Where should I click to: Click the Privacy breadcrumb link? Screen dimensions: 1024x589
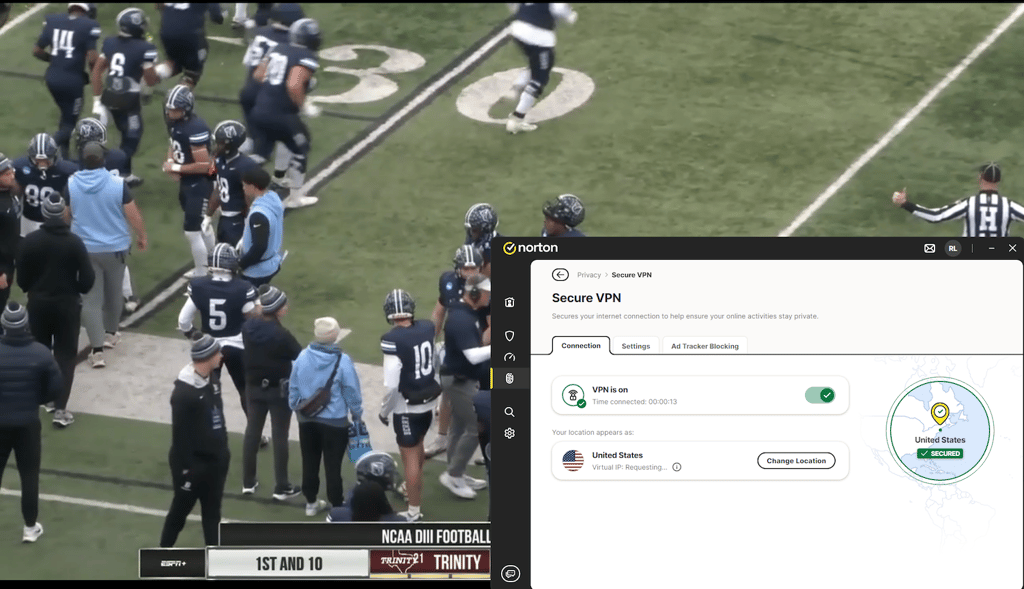click(x=588, y=275)
